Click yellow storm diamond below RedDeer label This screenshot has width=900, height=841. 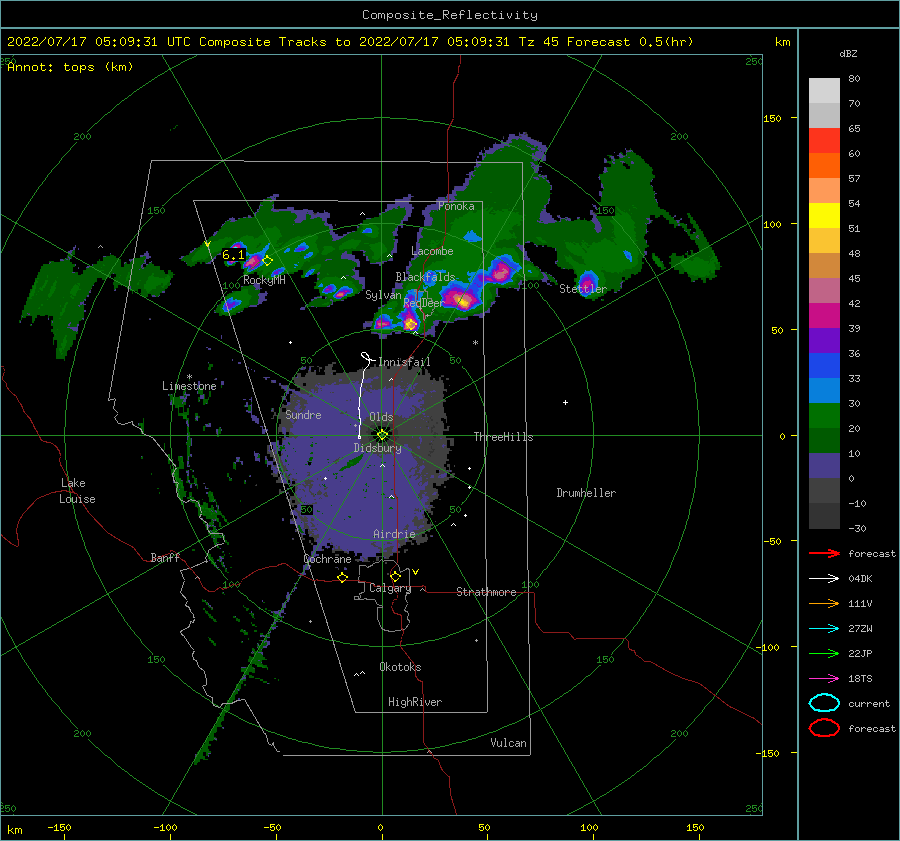point(411,325)
